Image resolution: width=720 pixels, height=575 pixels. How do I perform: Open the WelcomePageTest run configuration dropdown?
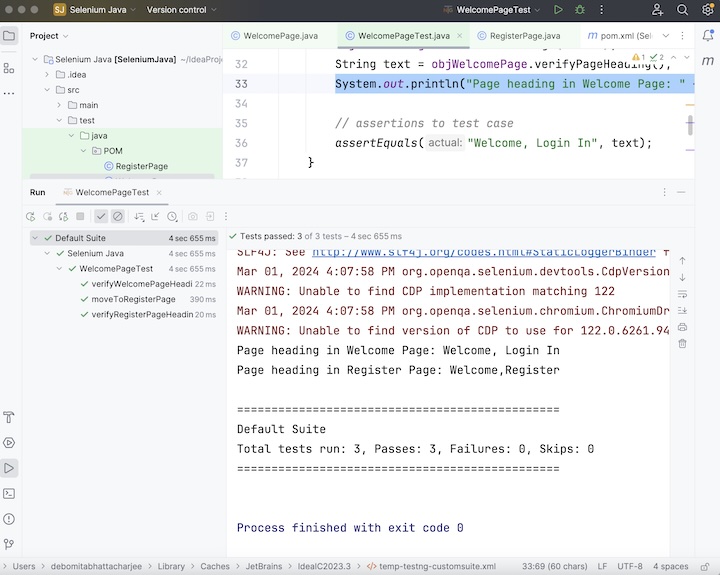[x=492, y=10]
